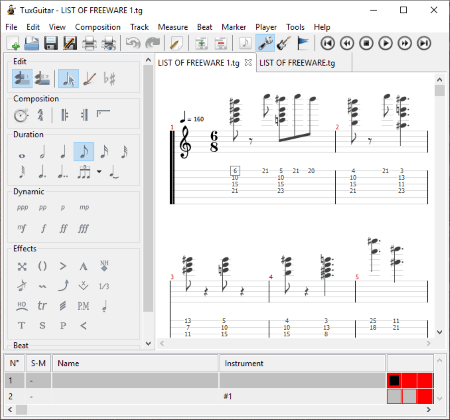Image resolution: width=450 pixels, height=420 pixels.
Task: Add a new track
Action: click(x=201, y=43)
